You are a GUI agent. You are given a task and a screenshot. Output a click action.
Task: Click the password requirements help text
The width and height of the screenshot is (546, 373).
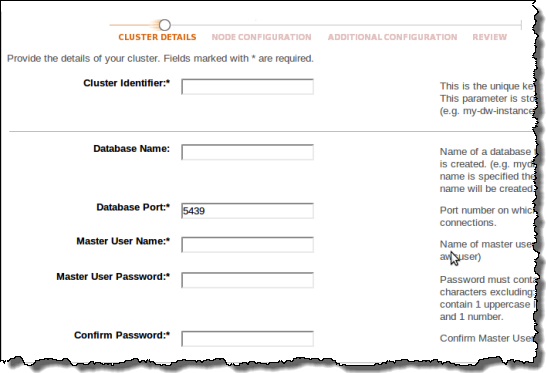(487, 298)
